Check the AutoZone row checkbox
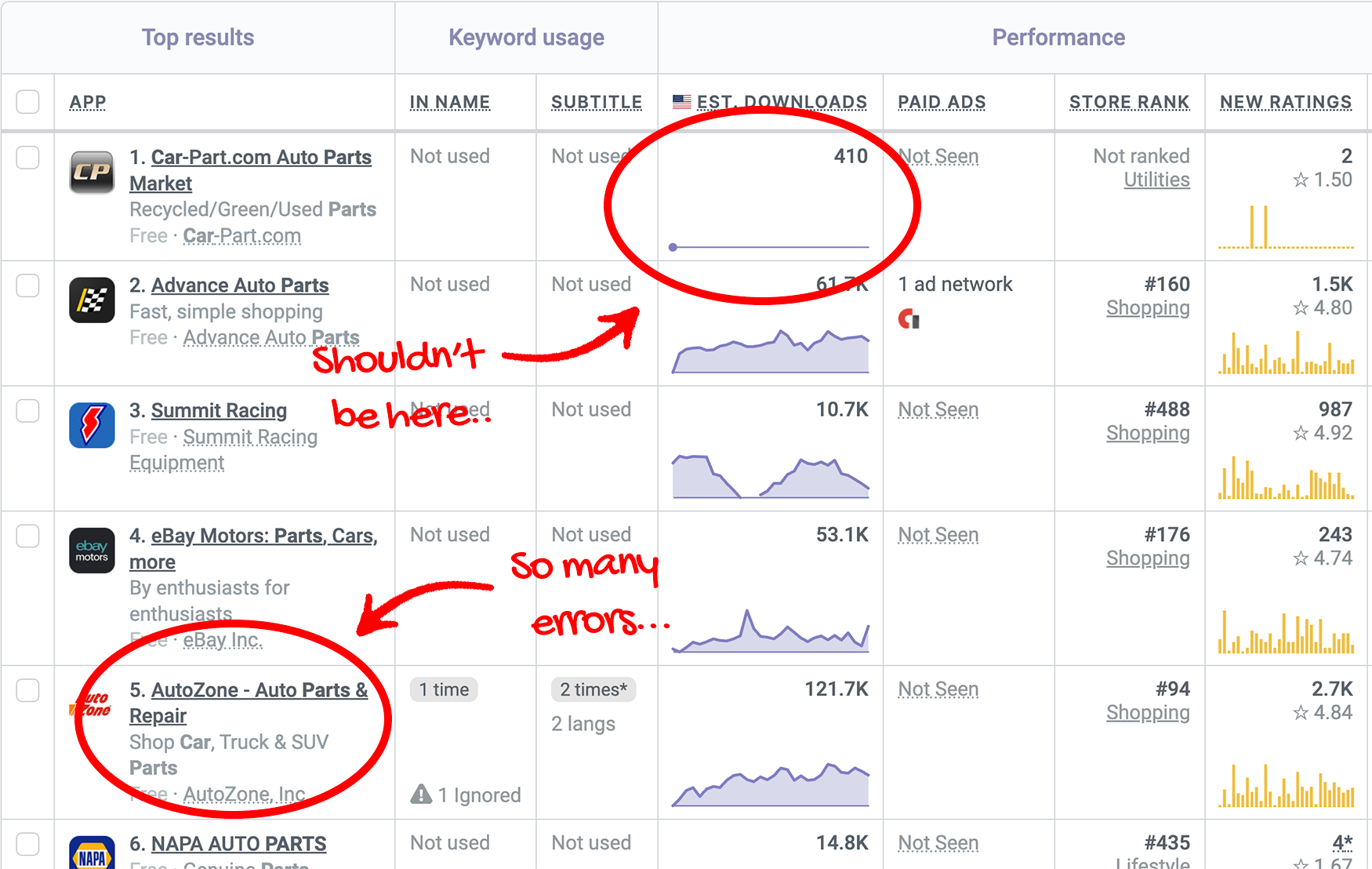Screen dimensions: 1372x869 [x=27, y=690]
